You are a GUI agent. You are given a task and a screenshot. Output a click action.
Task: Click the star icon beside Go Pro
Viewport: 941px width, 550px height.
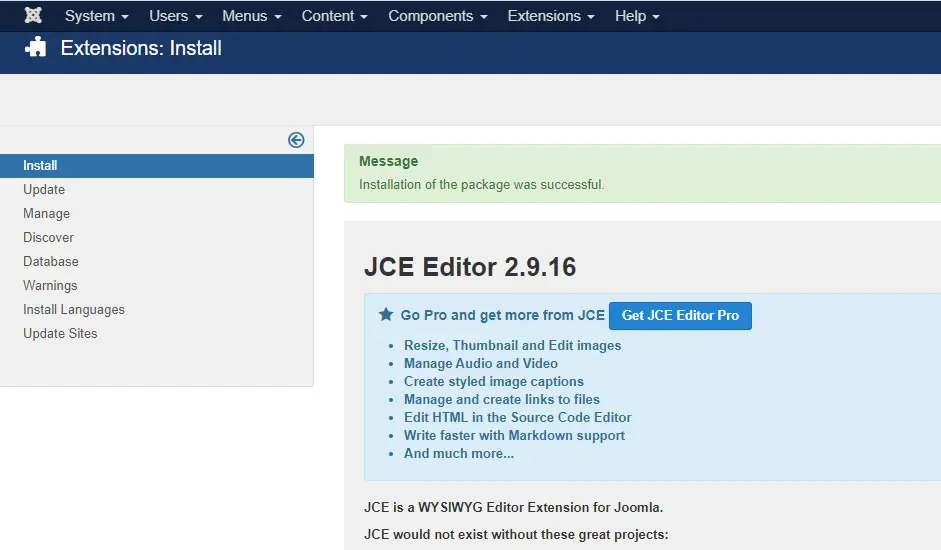coord(386,315)
